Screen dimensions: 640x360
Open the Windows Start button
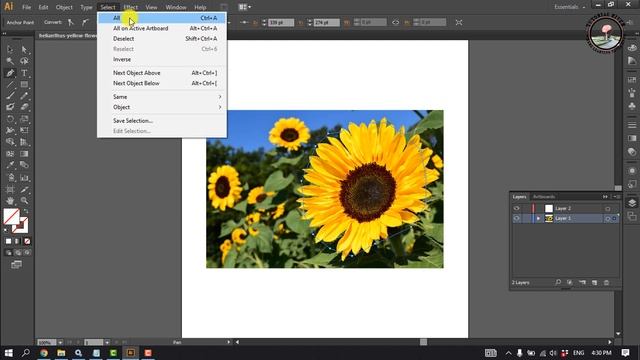pyautogui.click(x=8, y=353)
